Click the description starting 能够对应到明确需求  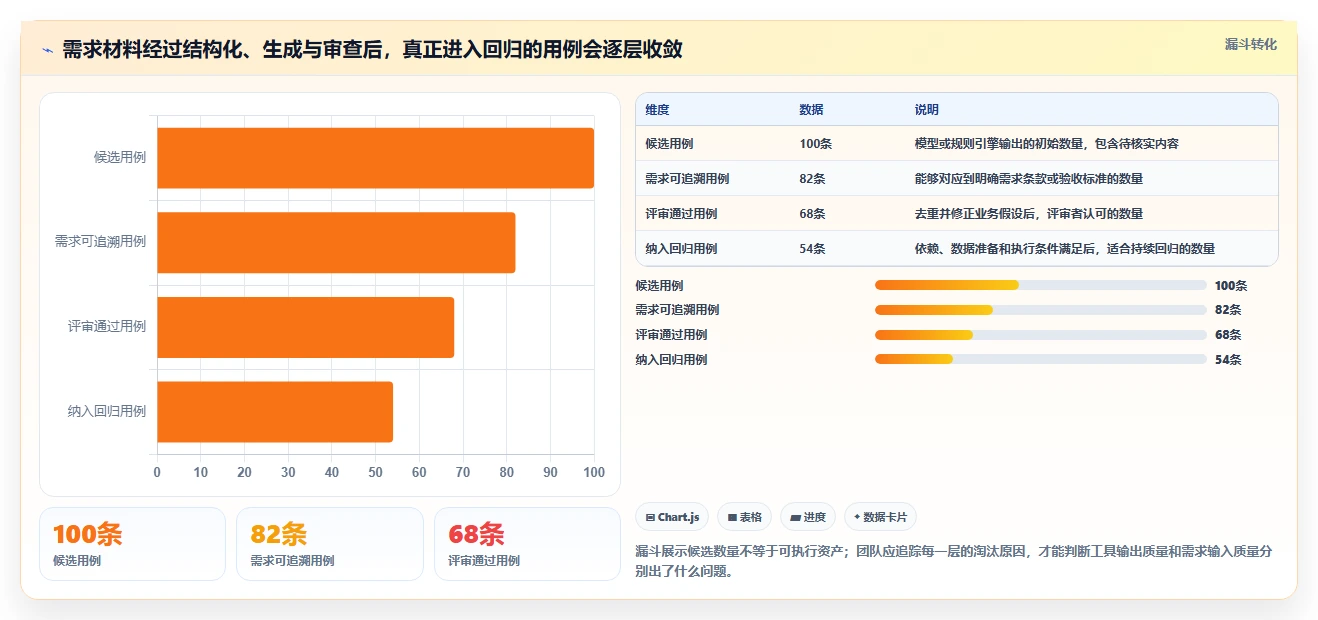1028,179
